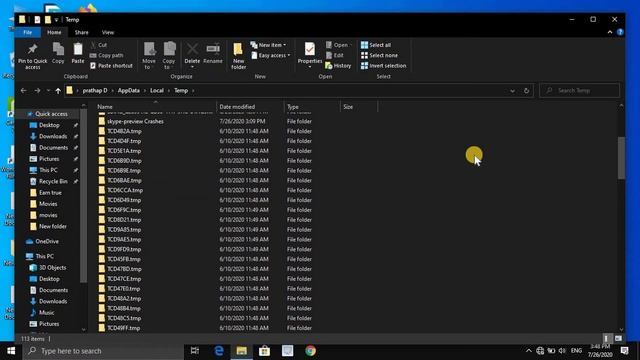Click the Copy ribbon button

[58, 53]
